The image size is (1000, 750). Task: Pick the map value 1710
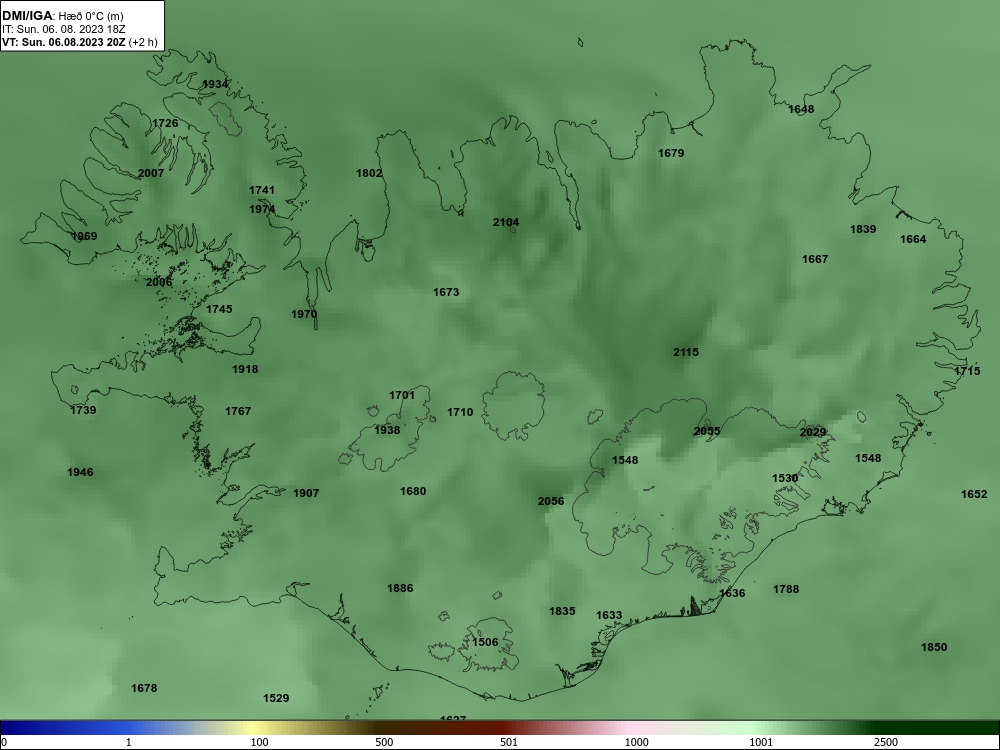coord(460,413)
